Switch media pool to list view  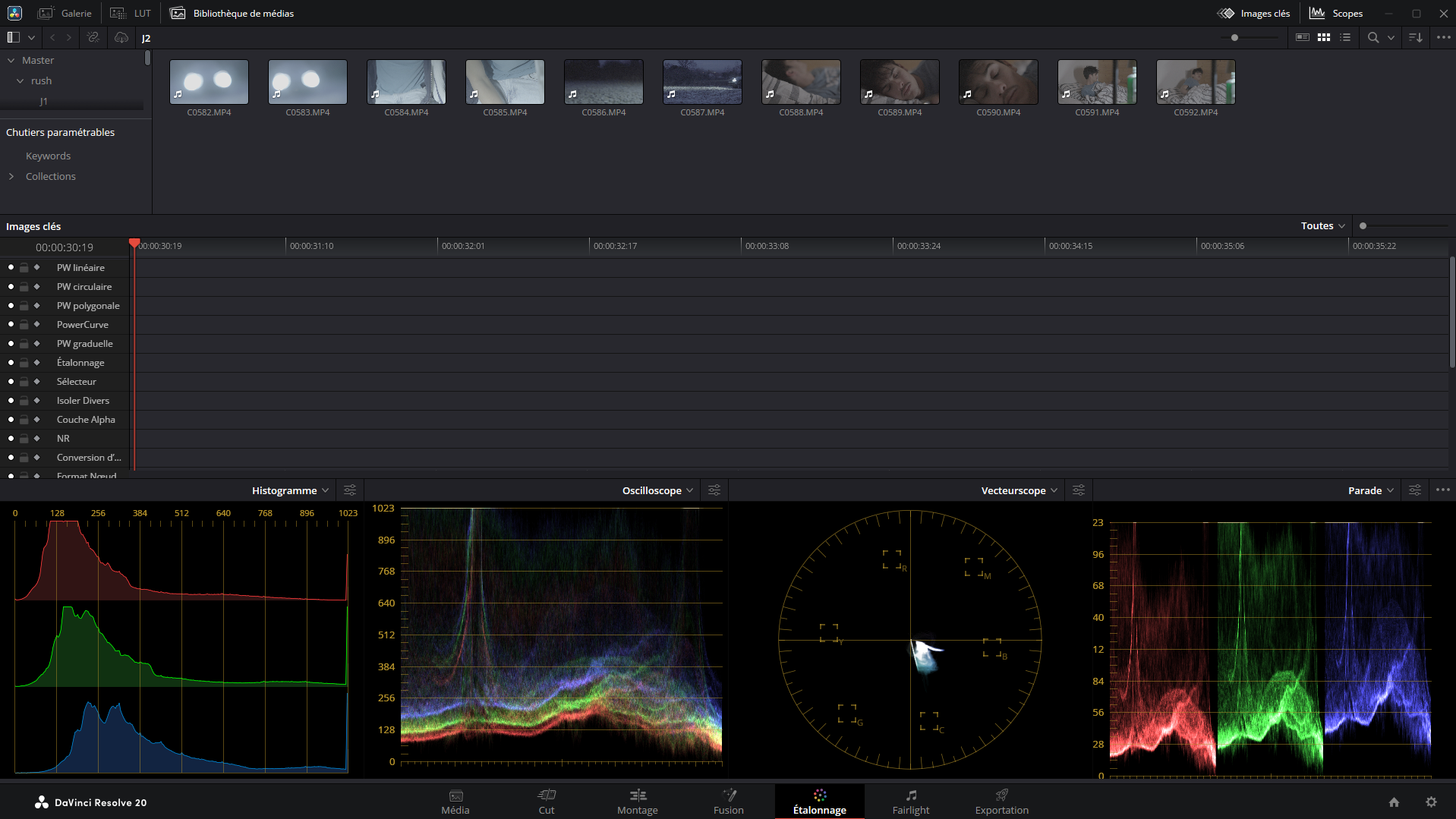(1345, 37)
